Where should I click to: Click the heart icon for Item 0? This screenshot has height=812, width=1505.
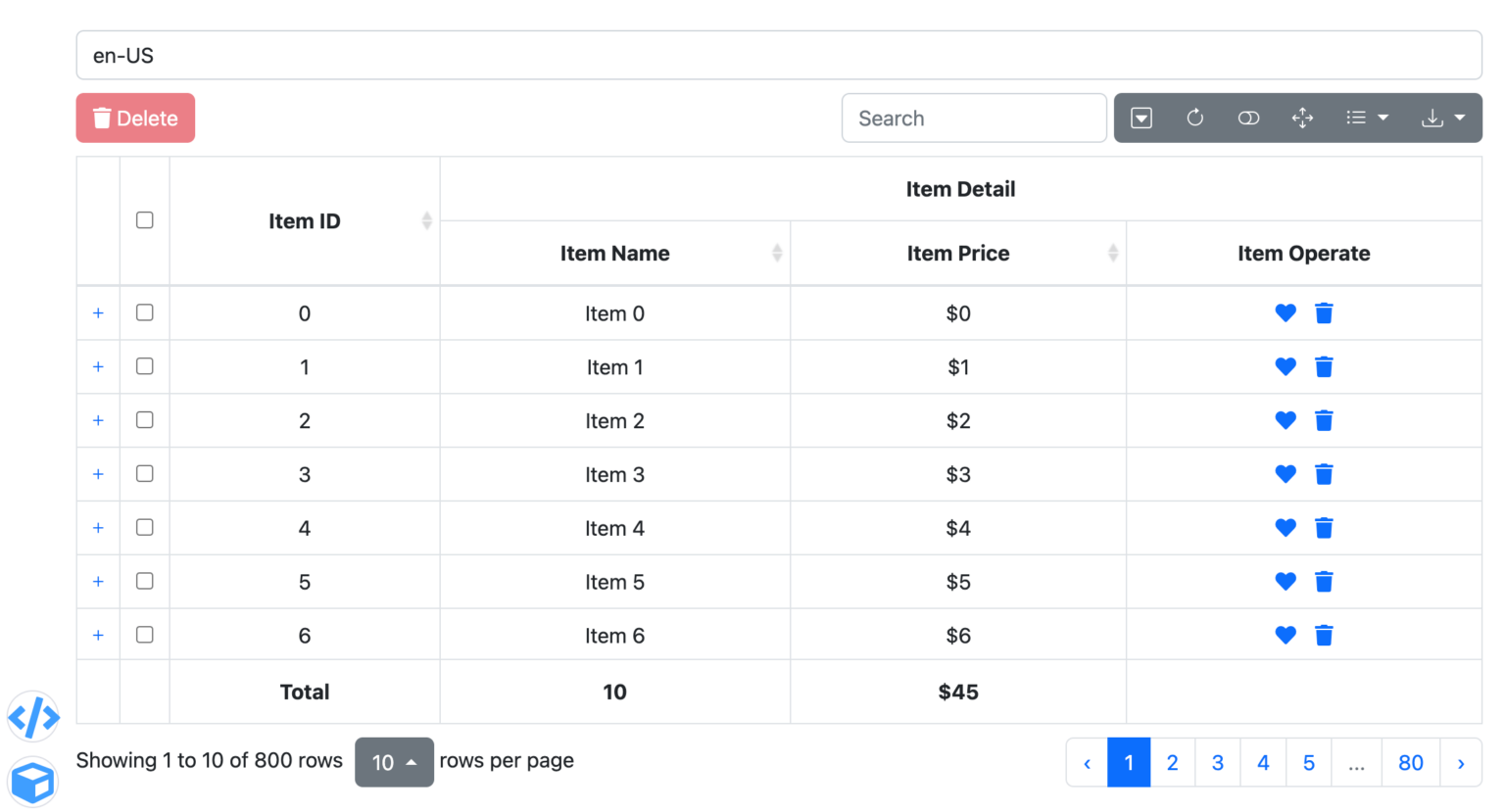(x=1286, y=313)
